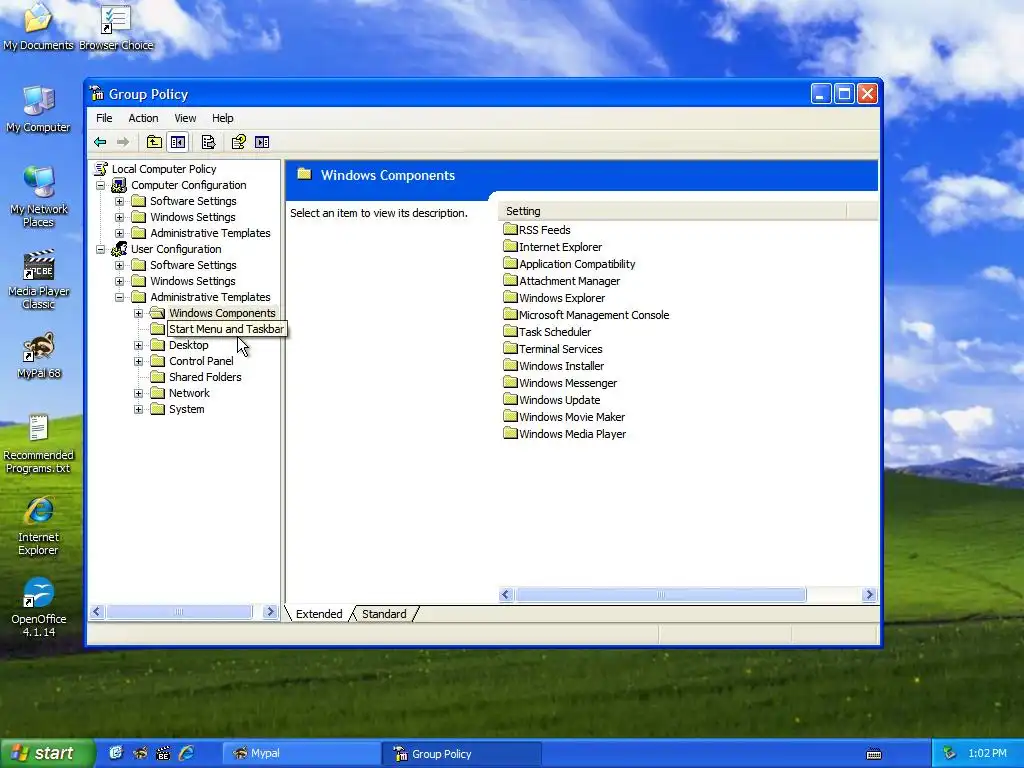
Task: Select Recommended Programs.txt desktop file
Action: [39, 444]
